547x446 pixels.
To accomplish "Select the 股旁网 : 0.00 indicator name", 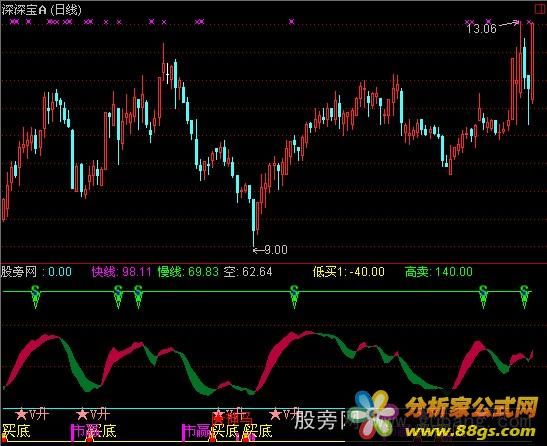I will [x=36, y=272].
